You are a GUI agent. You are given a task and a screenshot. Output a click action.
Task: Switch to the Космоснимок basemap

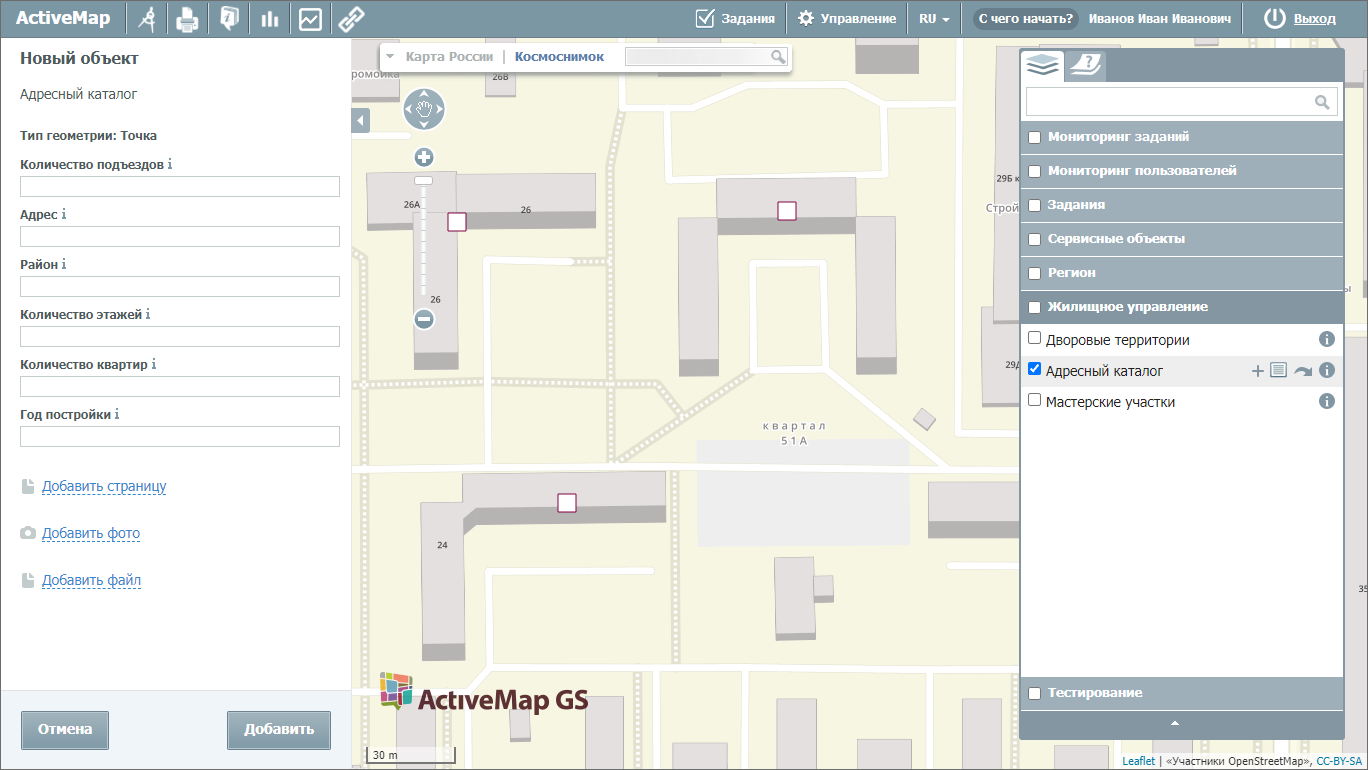[x=559, y=57]
